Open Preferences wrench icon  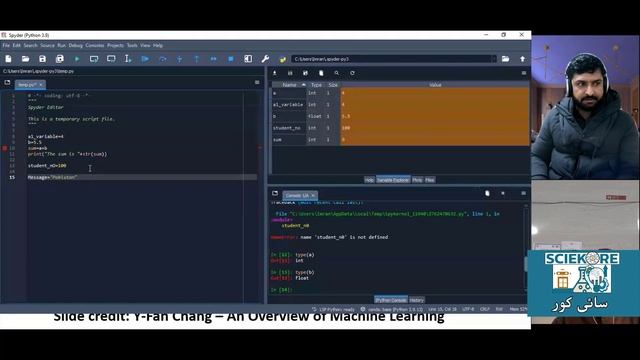tap(265, 59)
